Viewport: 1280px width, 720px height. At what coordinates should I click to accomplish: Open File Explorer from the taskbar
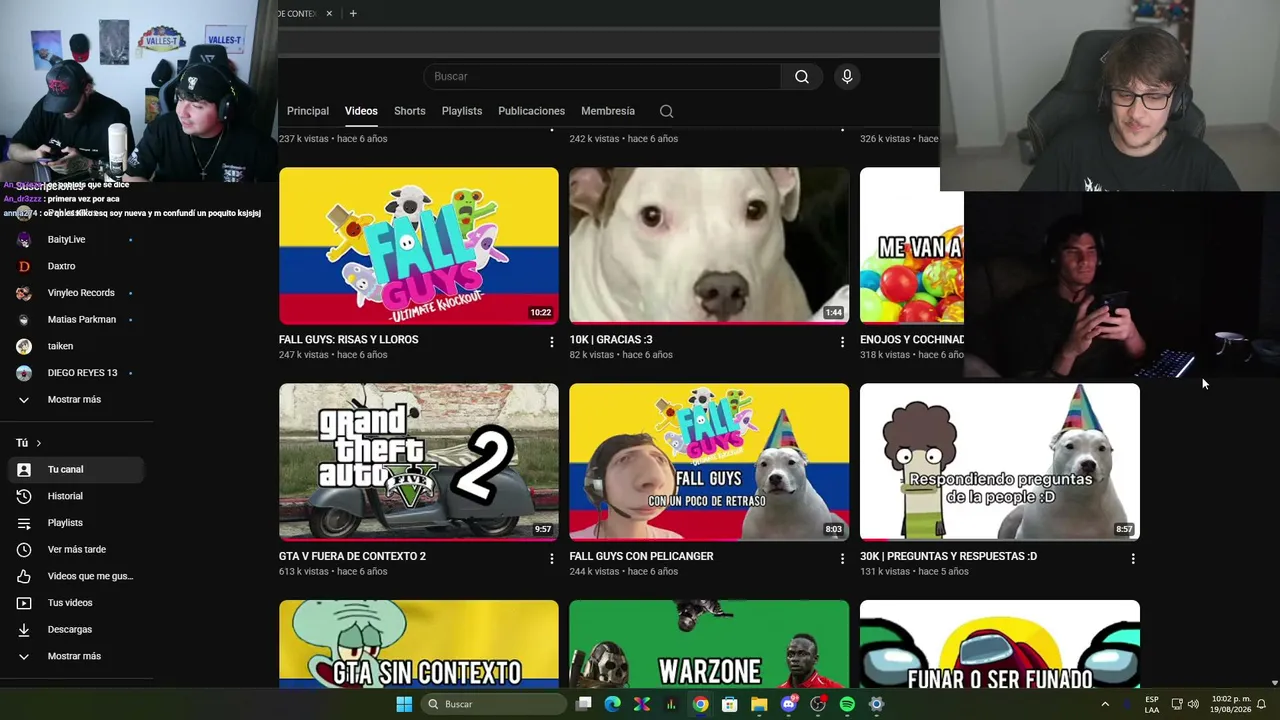tap(759, 704)
